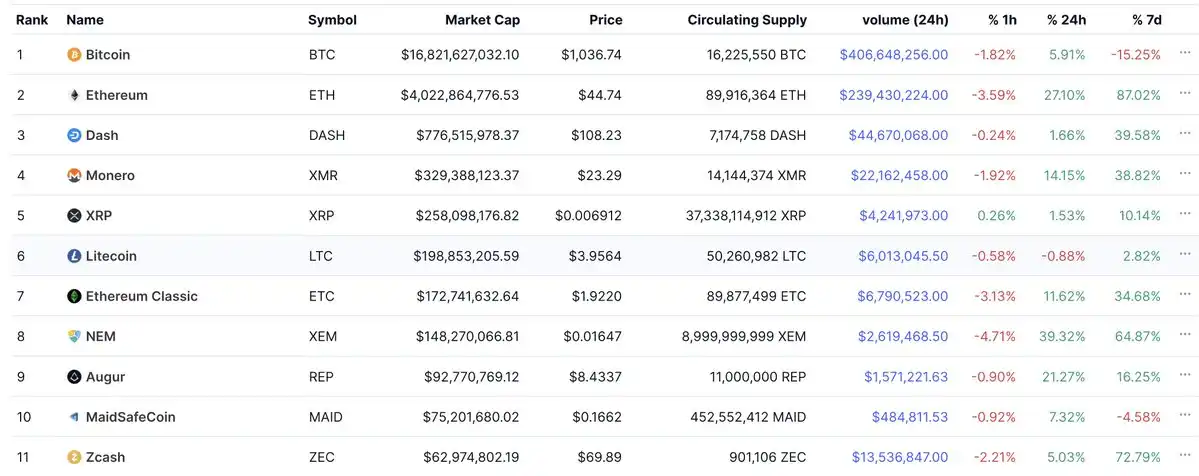Open the more-options menu for Bitcoin row
The height and width of the screenshot is (476, 1199).
pos(1185,53)
